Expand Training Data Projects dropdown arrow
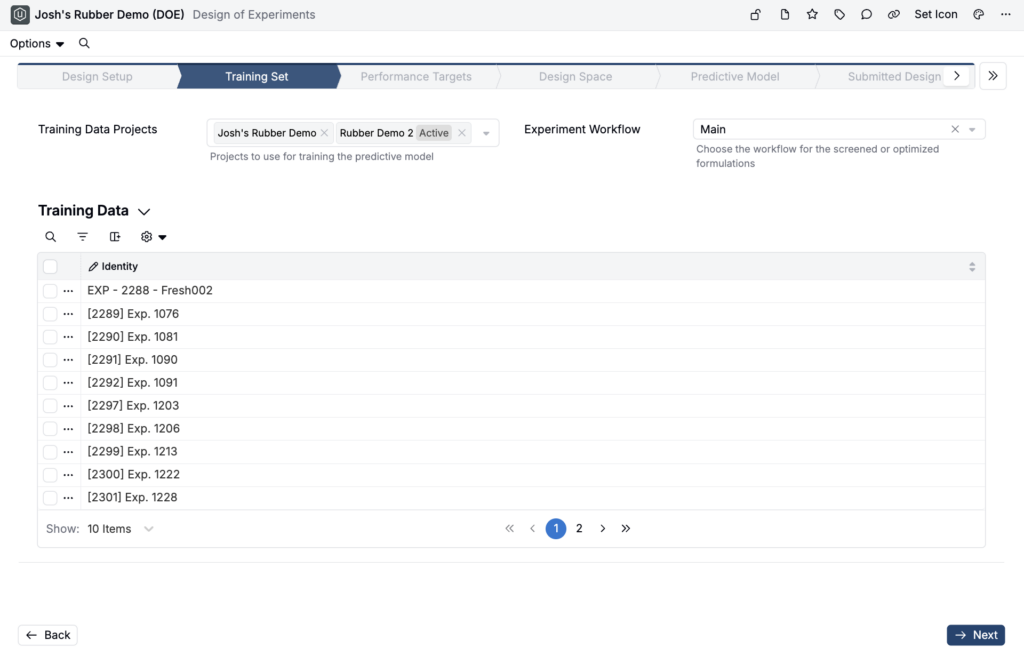The height and width of the screenshot is (672, 1024). (x=486, y=133)
